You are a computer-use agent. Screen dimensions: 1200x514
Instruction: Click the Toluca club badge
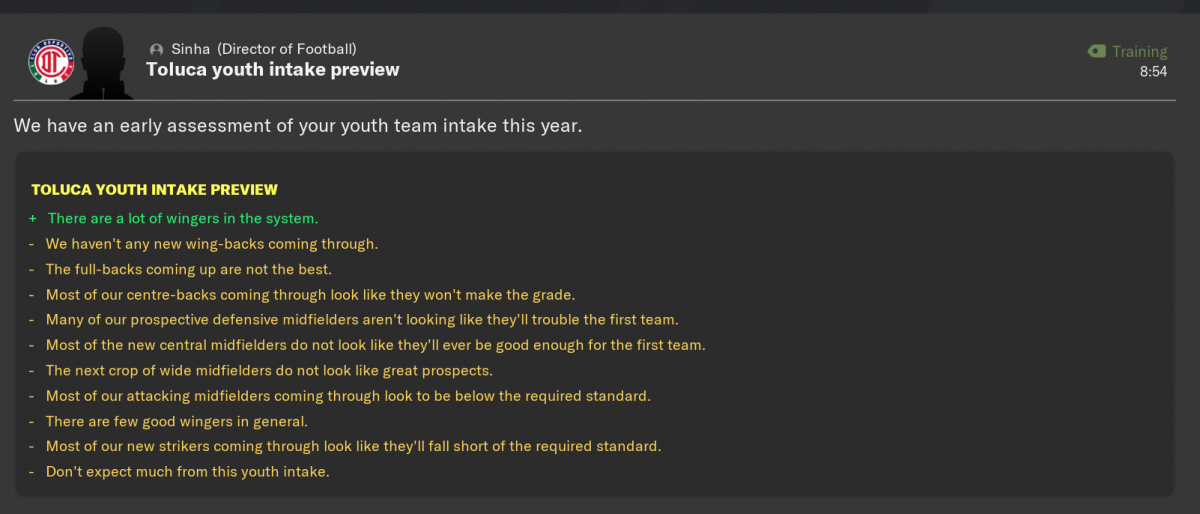click(51, 61)
